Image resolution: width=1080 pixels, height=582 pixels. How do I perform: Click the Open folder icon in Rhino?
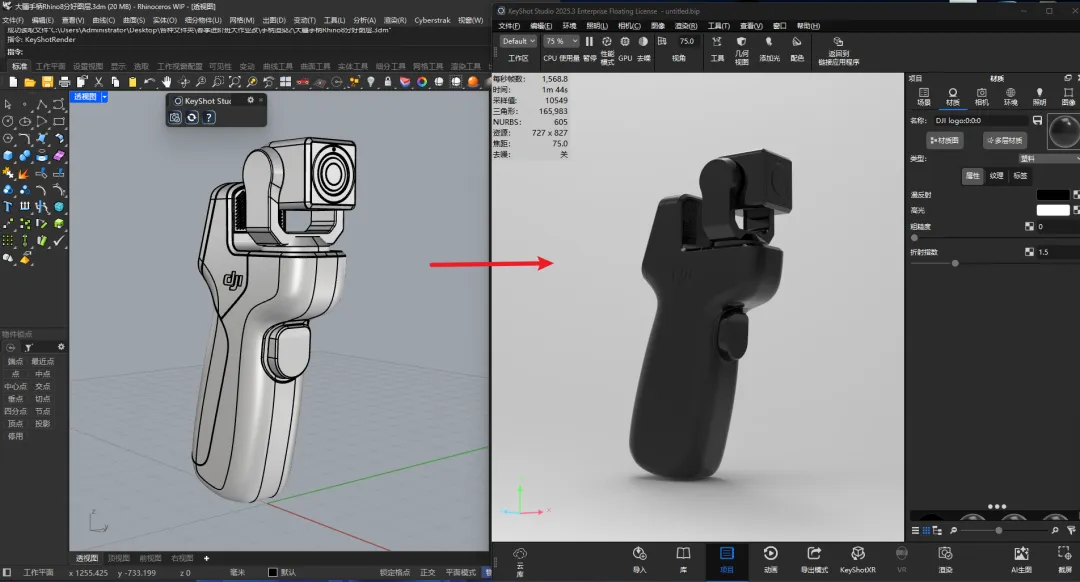tap(30, 82)
